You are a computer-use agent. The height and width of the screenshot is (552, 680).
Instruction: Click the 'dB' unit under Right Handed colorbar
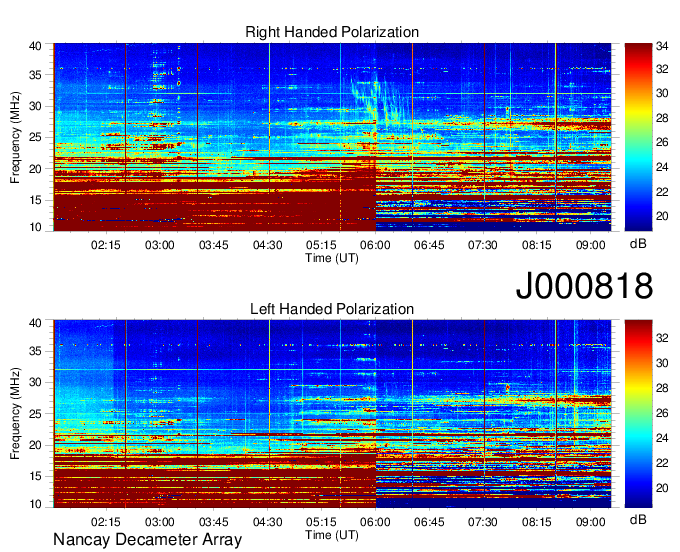click(x=638, y=243)
